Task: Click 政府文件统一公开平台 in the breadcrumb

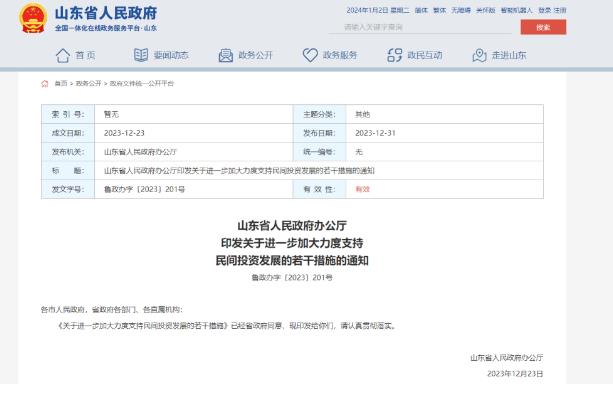Action: (x=142, y=83)
